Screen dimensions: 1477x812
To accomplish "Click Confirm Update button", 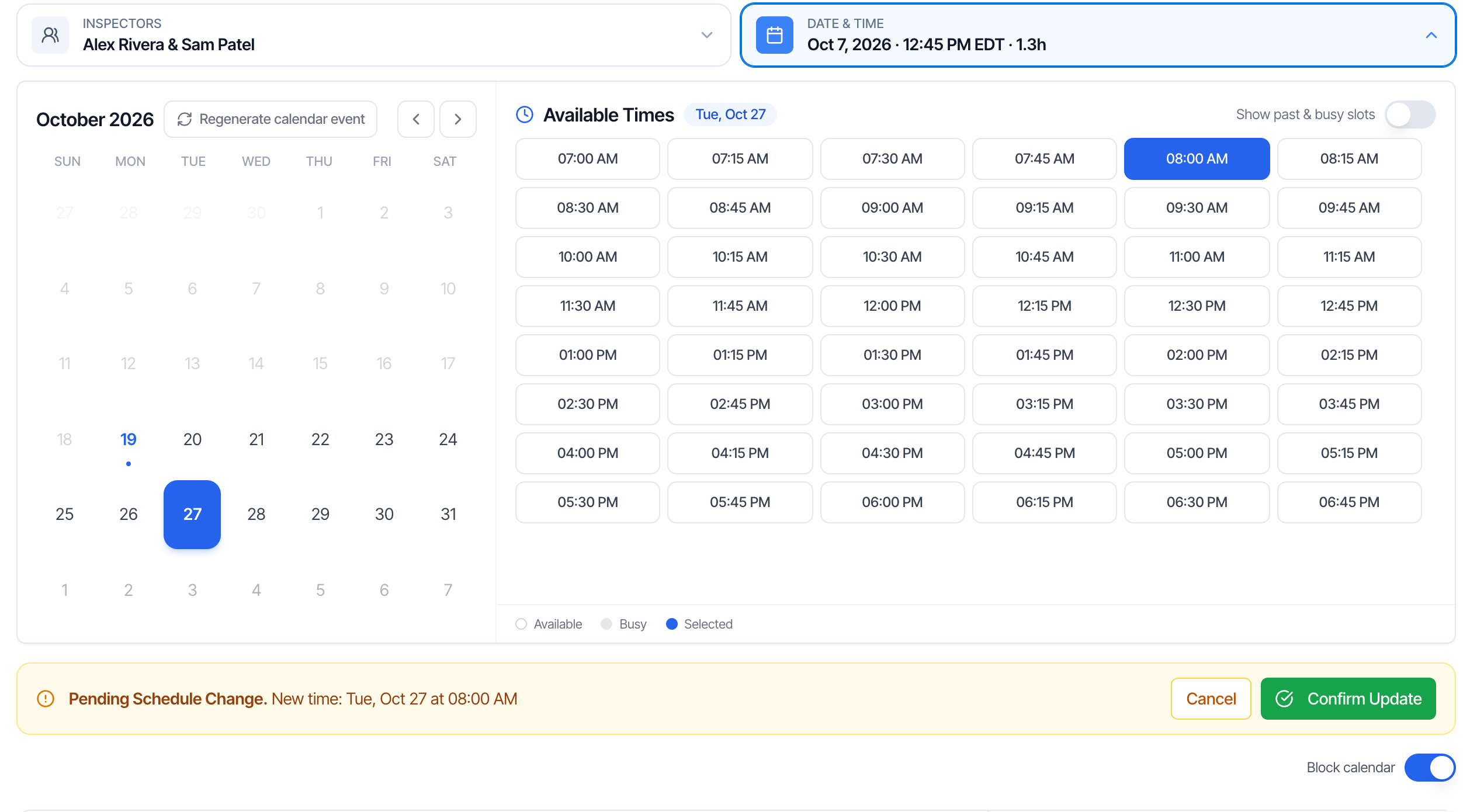I will click(1348, 699).
